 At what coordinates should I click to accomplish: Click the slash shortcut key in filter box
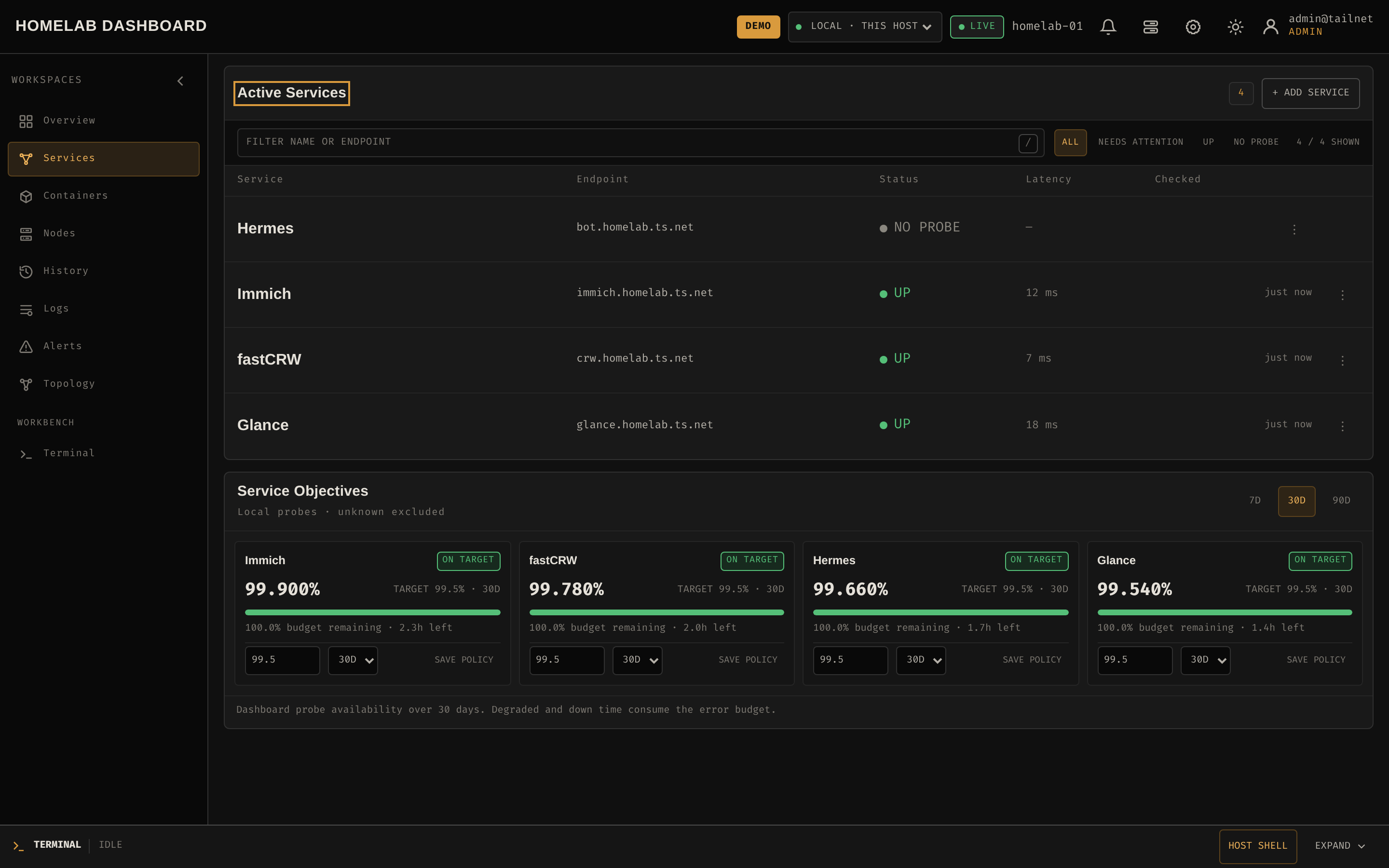click(x=1028, y=143)
